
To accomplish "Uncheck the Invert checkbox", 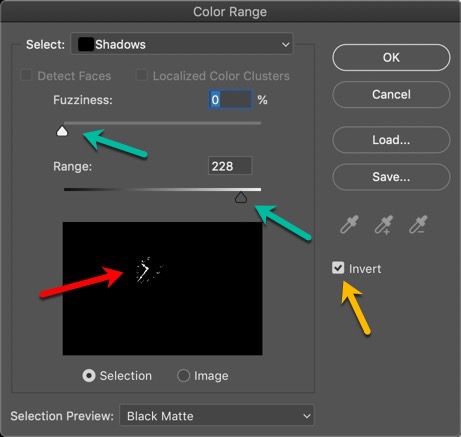I will [x=338, y=268].
